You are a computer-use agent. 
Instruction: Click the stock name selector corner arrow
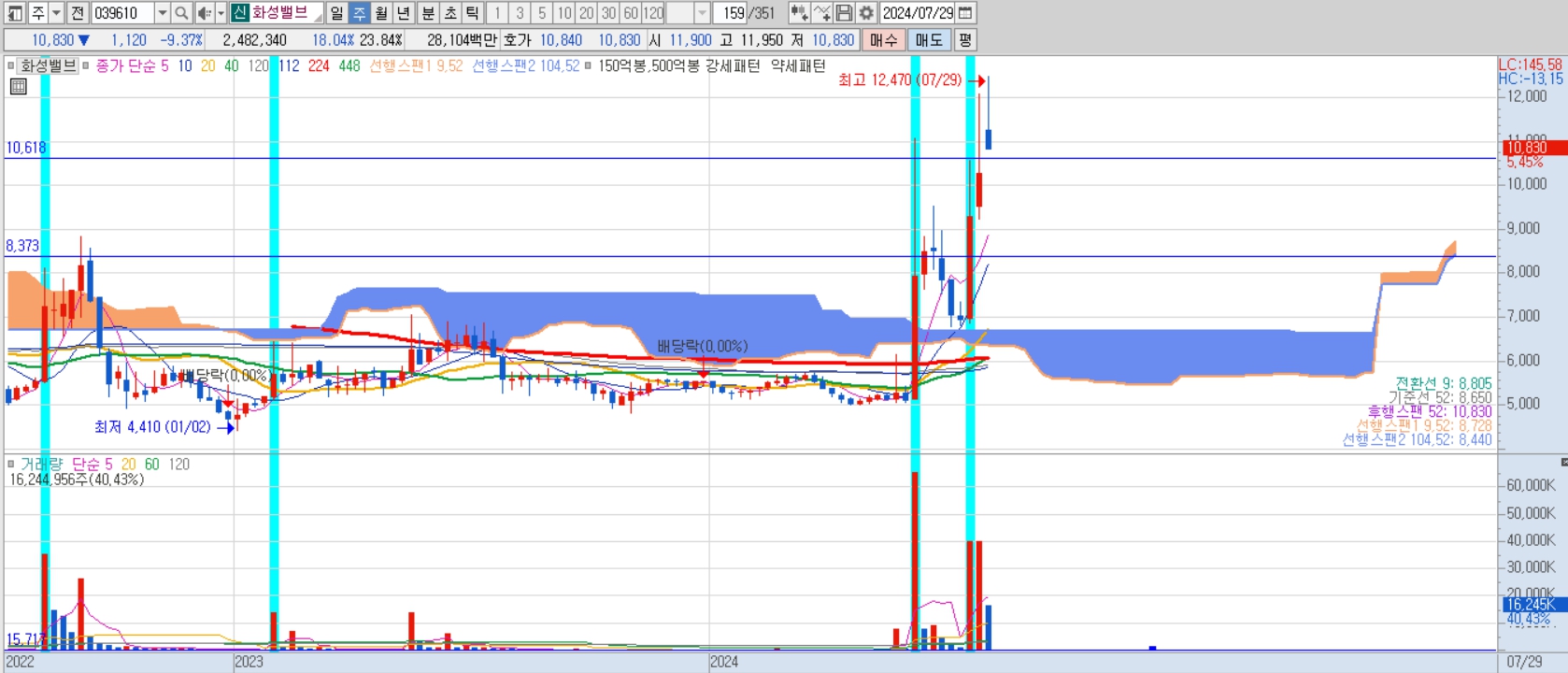pos(318,17)
